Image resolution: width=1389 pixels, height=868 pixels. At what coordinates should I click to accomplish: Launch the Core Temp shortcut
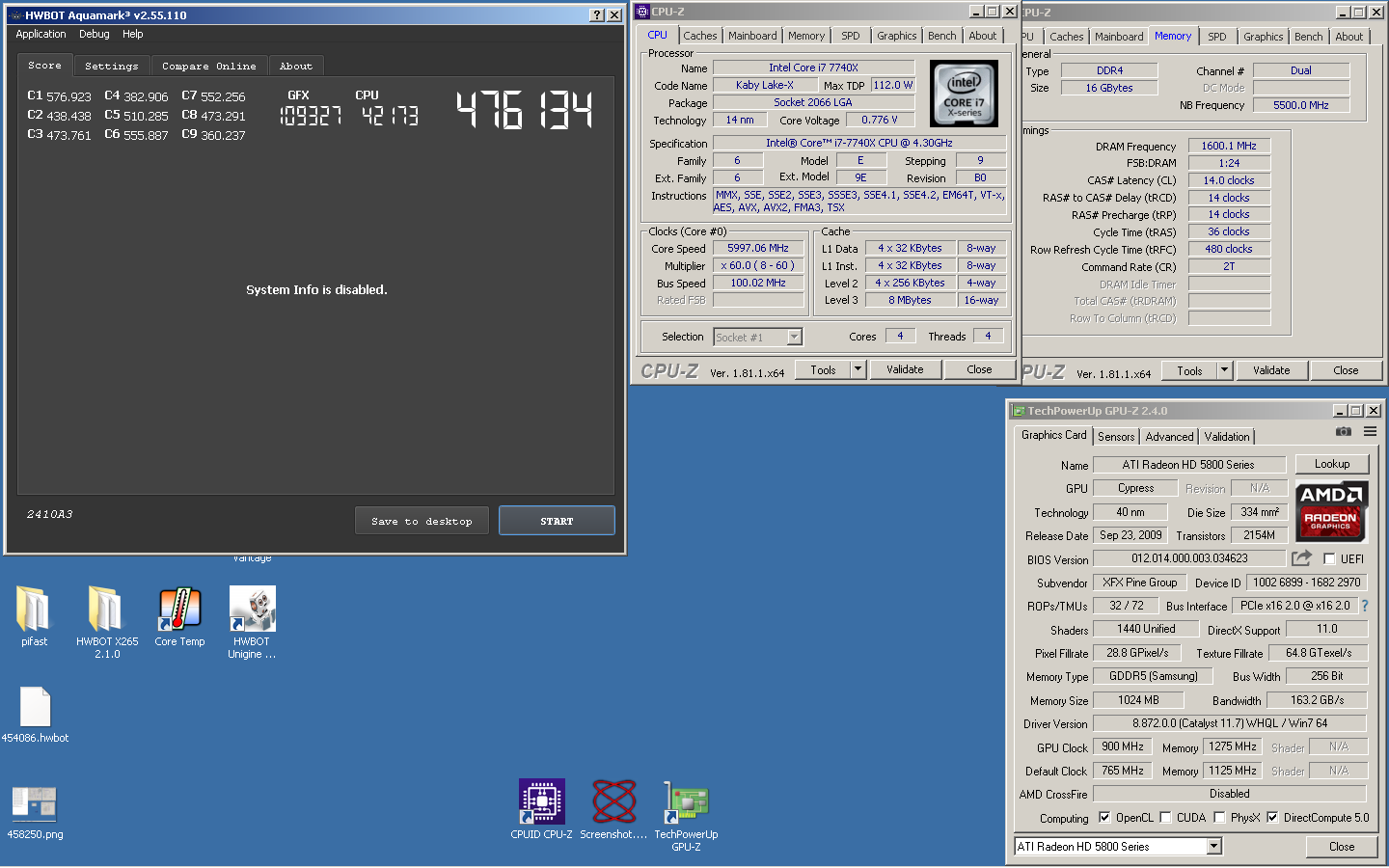(x=179, y=616)
